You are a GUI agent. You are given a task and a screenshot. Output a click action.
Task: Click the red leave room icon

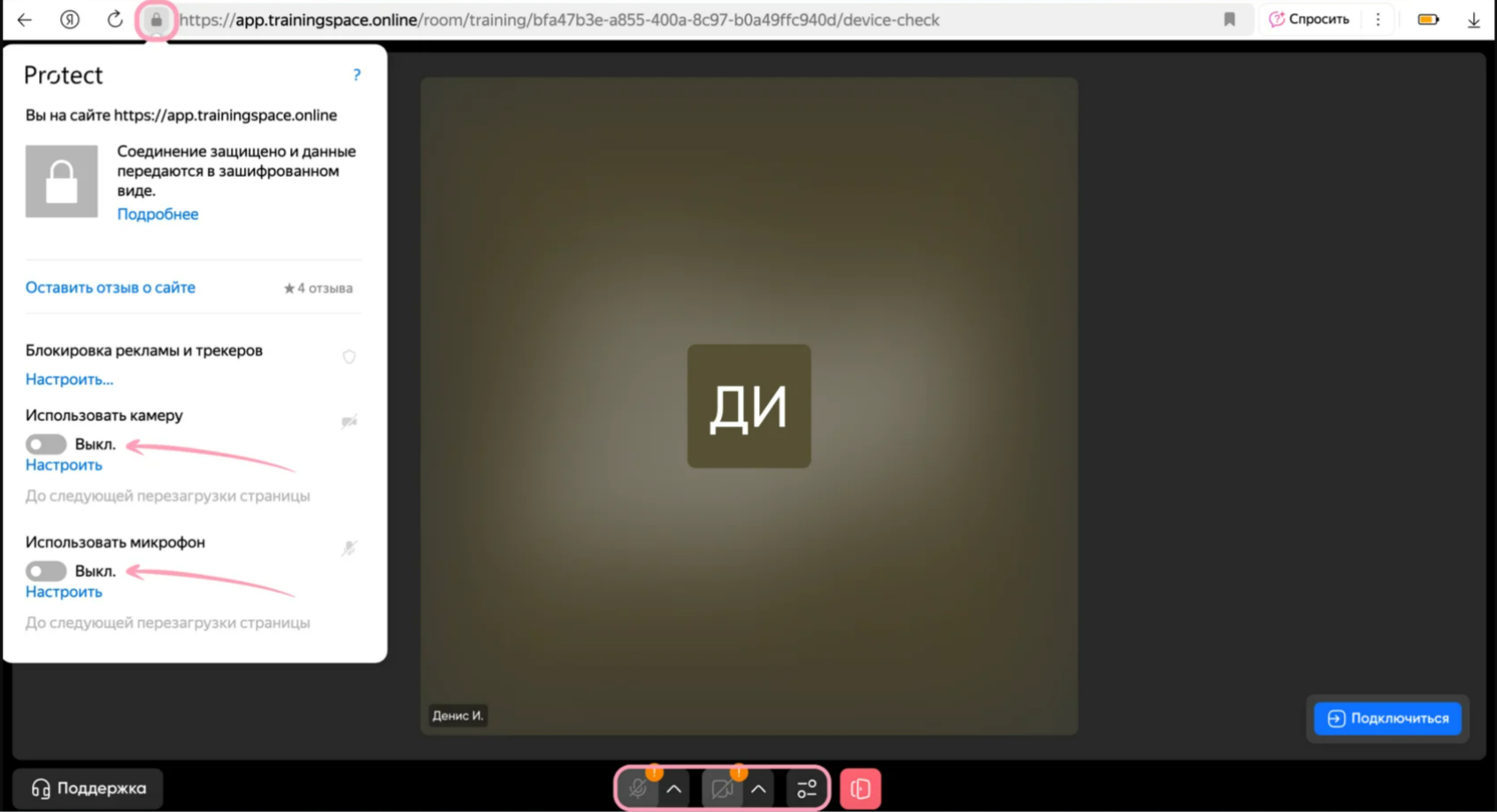click(x=860, y=788)
